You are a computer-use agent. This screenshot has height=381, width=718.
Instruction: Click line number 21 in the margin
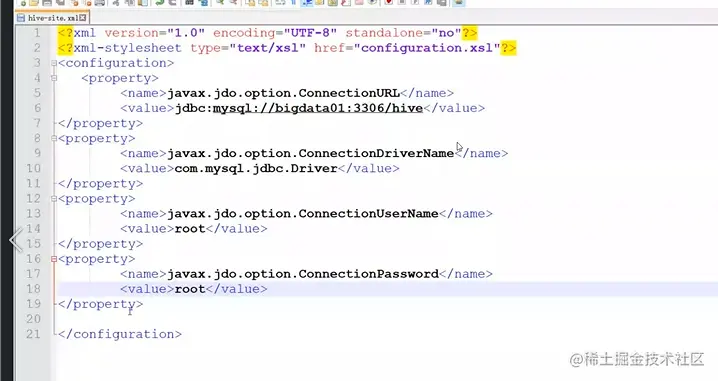(x=33, y=334)
